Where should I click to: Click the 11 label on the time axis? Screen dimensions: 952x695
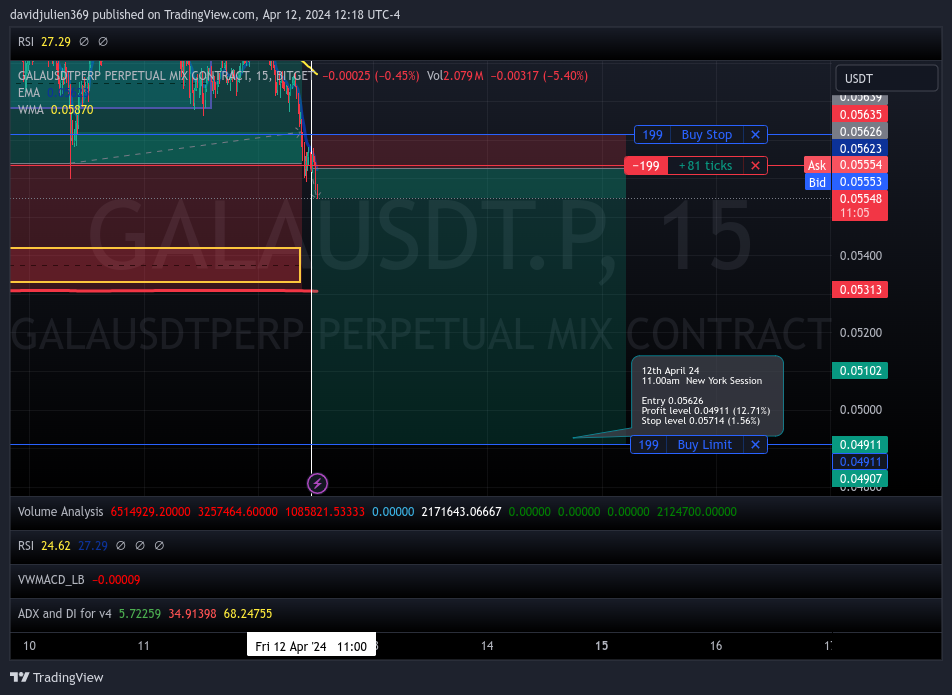[x=143, y=646]
